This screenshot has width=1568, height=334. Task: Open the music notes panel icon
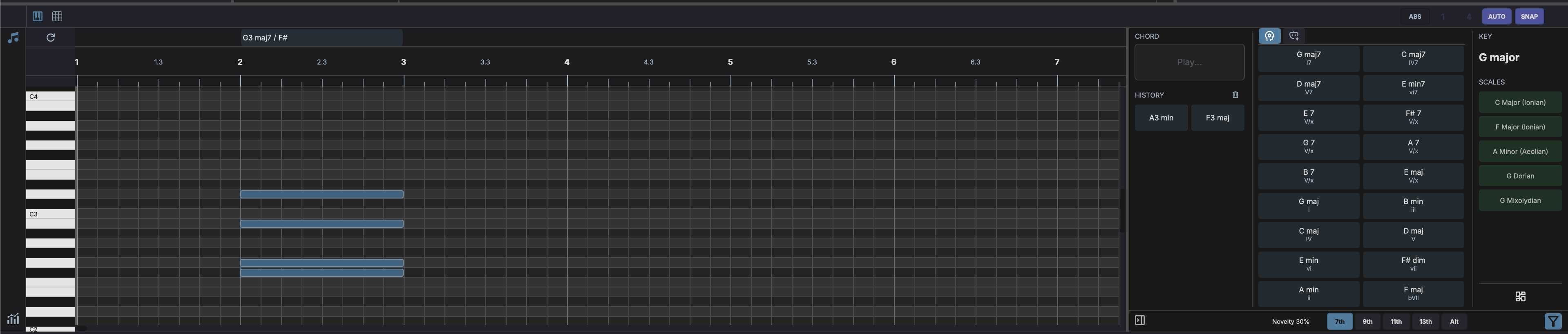click(13, 38)
